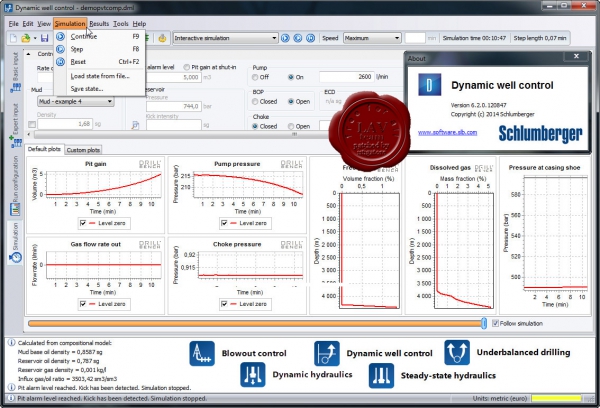Open the View menu

click(x=44, y=24)
